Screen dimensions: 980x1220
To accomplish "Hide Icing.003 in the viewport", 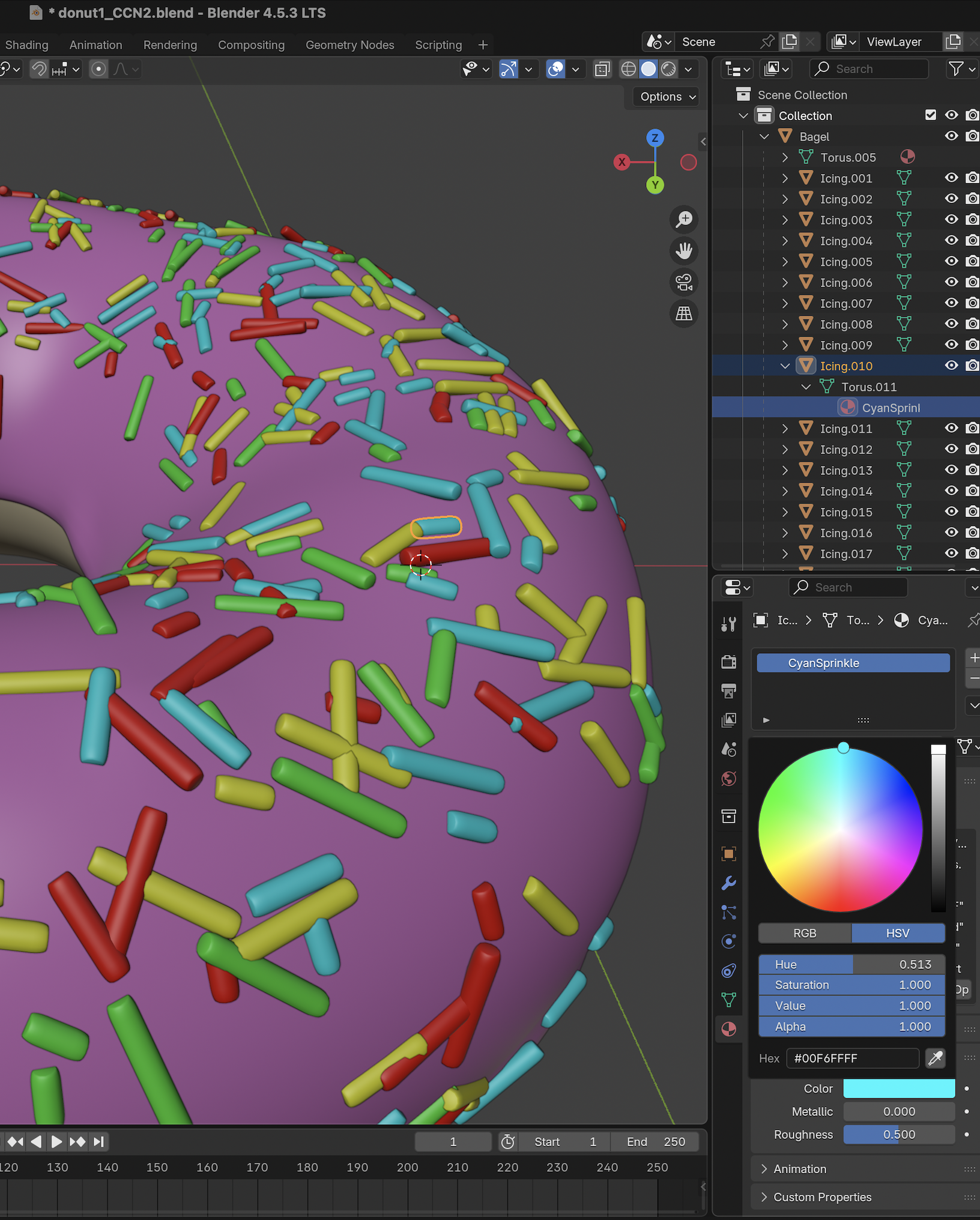I will click(x=951, y=220).
